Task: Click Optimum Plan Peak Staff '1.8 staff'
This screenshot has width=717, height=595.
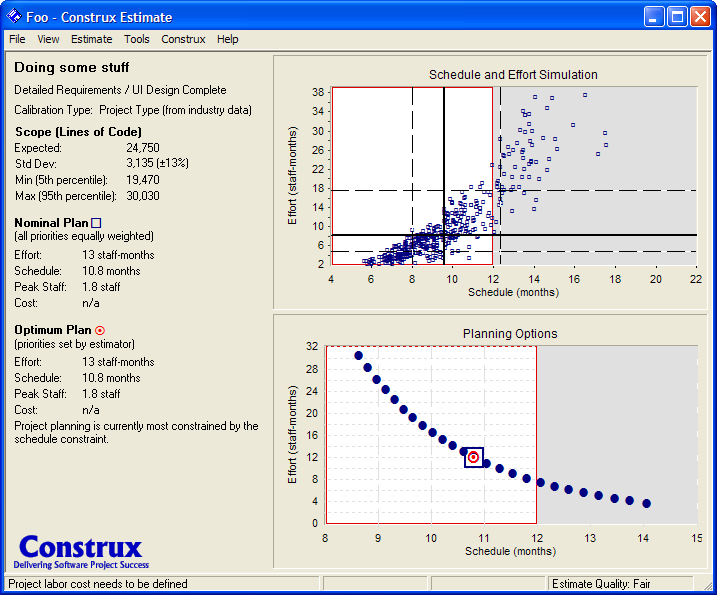Action: (101, 394)
